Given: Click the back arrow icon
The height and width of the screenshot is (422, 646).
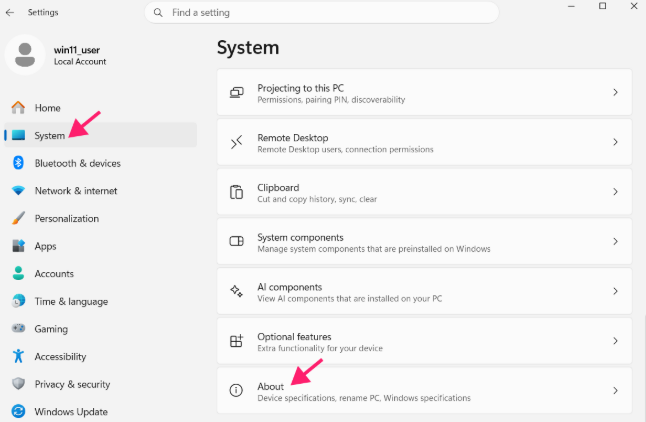Looking at the screenshot, I should (x=10, y=13).
